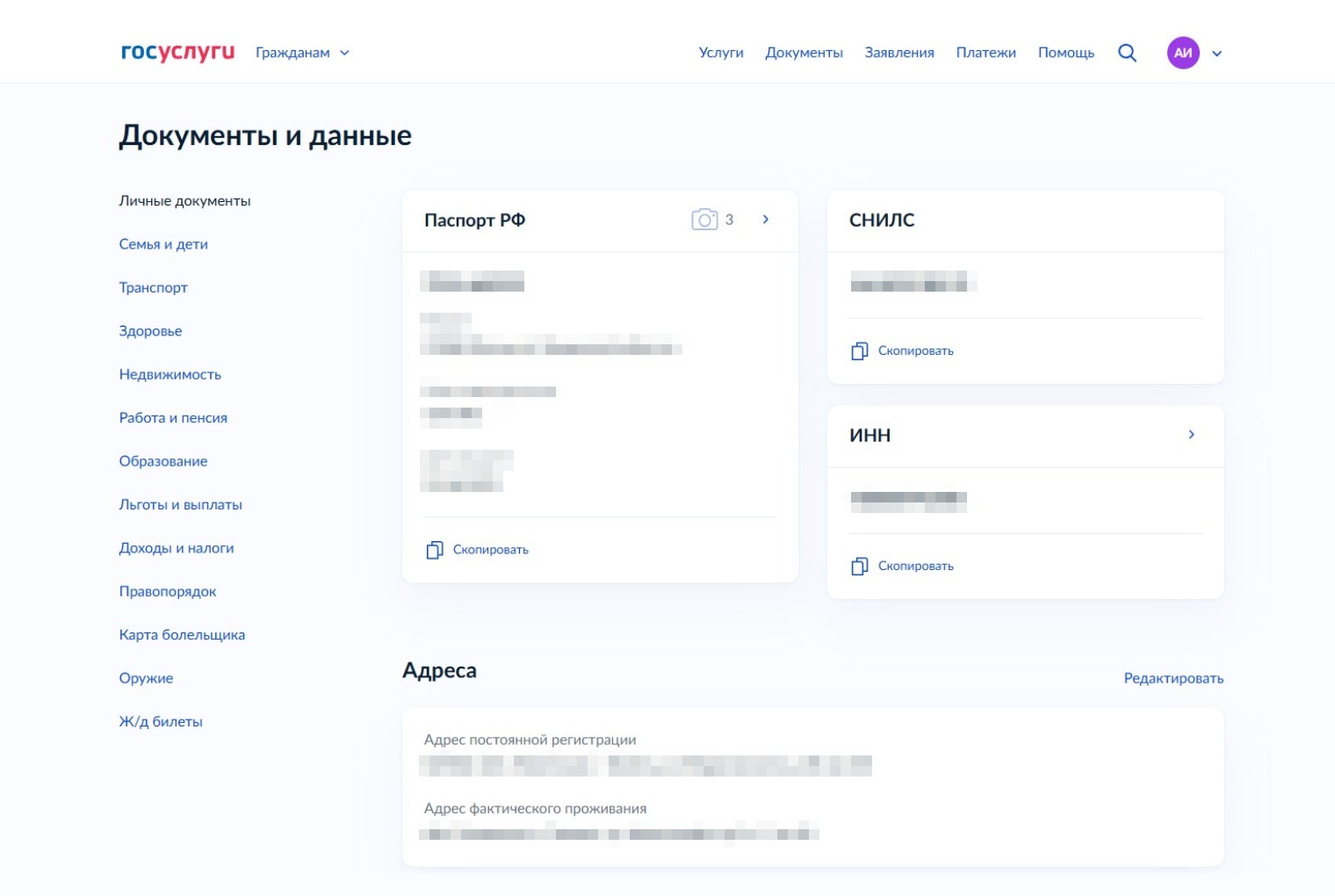Viewport: 1335px width, 896px height.
Task: Open Карта болельщика section
Action: [x=182, y=634]
